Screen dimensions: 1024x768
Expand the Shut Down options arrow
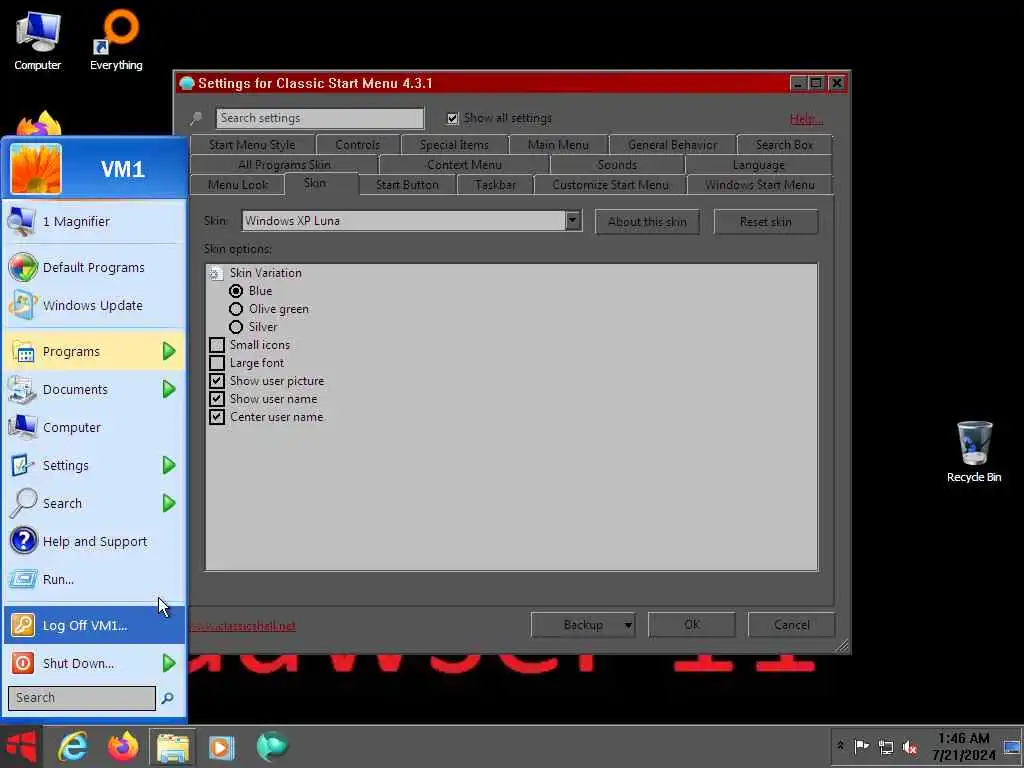(x=169, y=663)
